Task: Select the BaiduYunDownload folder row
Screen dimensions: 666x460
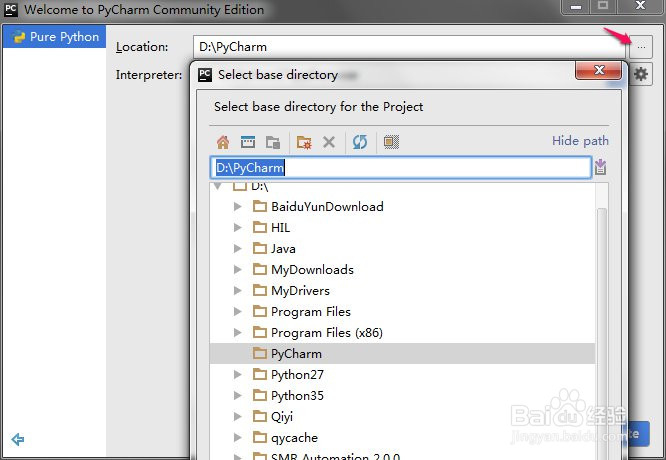Action: [x=403, y=206]
